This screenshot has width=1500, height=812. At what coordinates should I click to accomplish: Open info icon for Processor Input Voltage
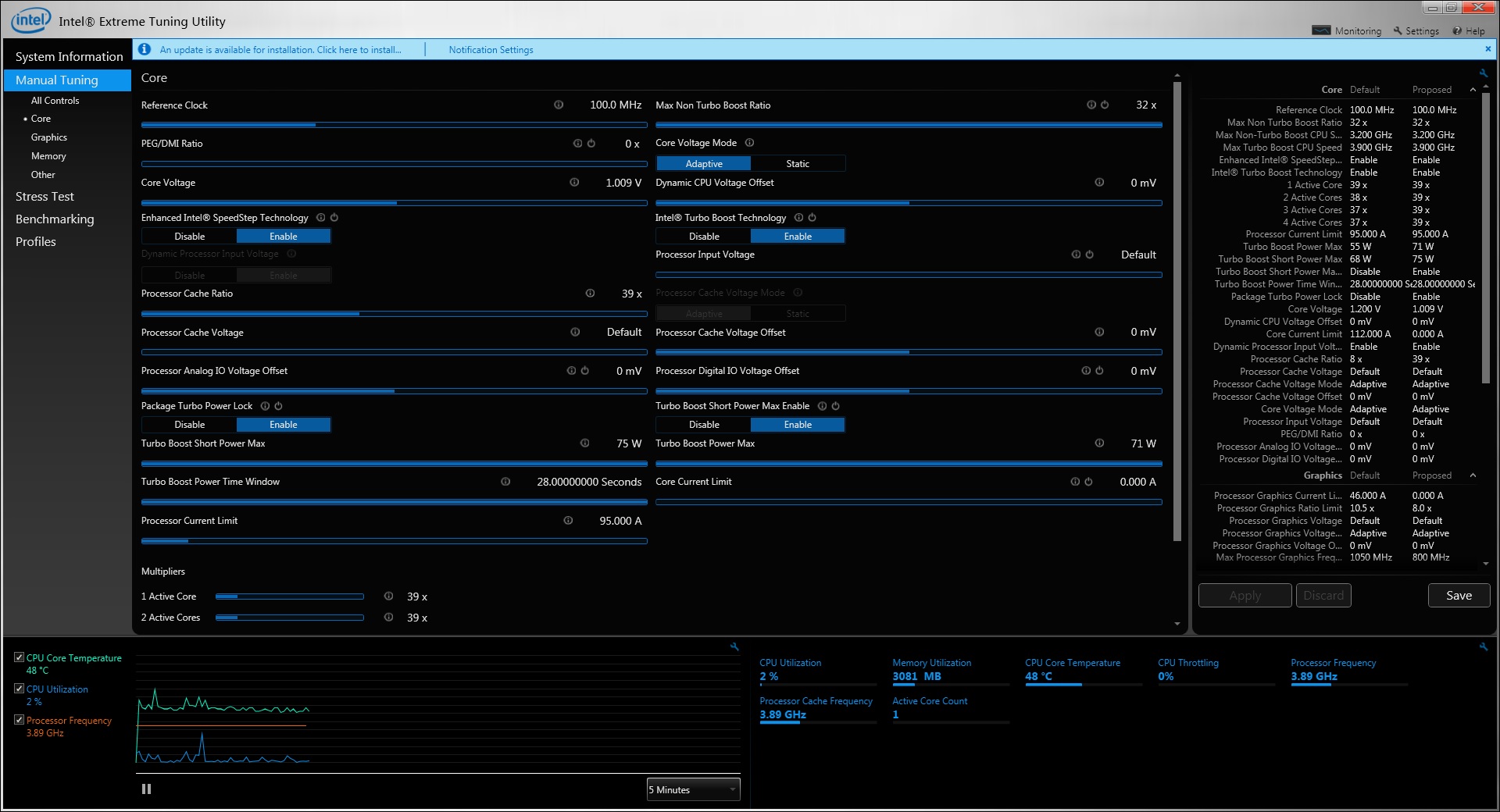point(1076,255)
